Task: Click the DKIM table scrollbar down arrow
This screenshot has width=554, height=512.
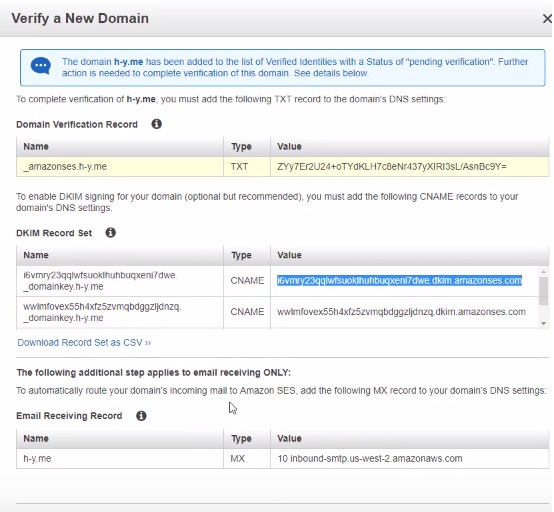Action: coord(543,323)
